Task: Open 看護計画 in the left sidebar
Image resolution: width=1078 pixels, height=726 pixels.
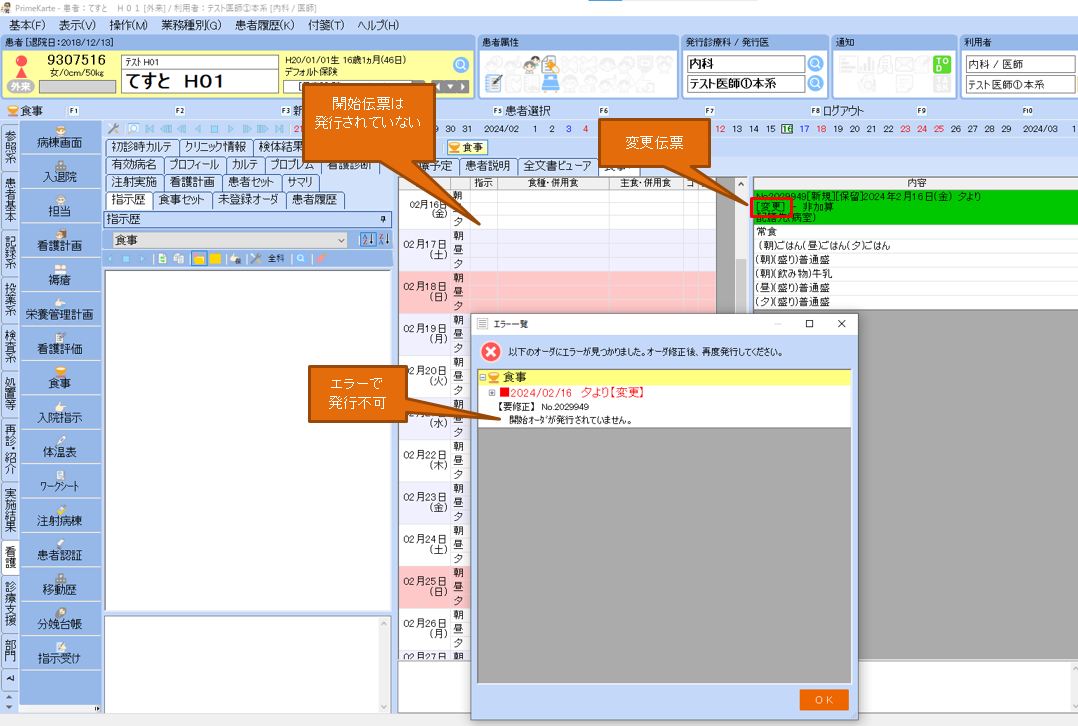Action: (x=60, y=241)
